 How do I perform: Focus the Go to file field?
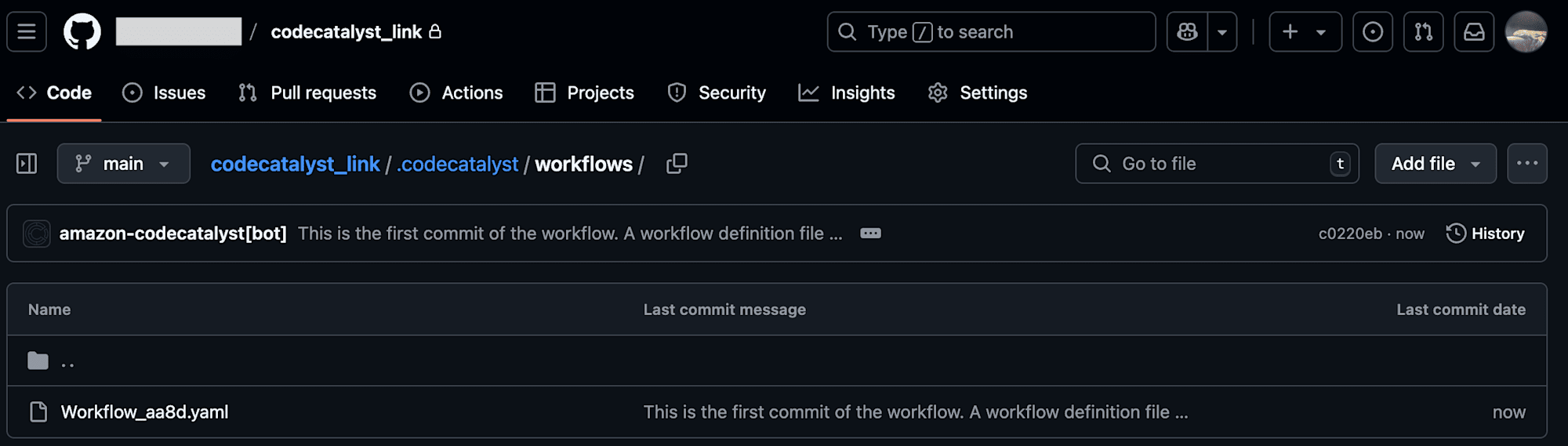pyautogui.click(x=1217, y=164)
